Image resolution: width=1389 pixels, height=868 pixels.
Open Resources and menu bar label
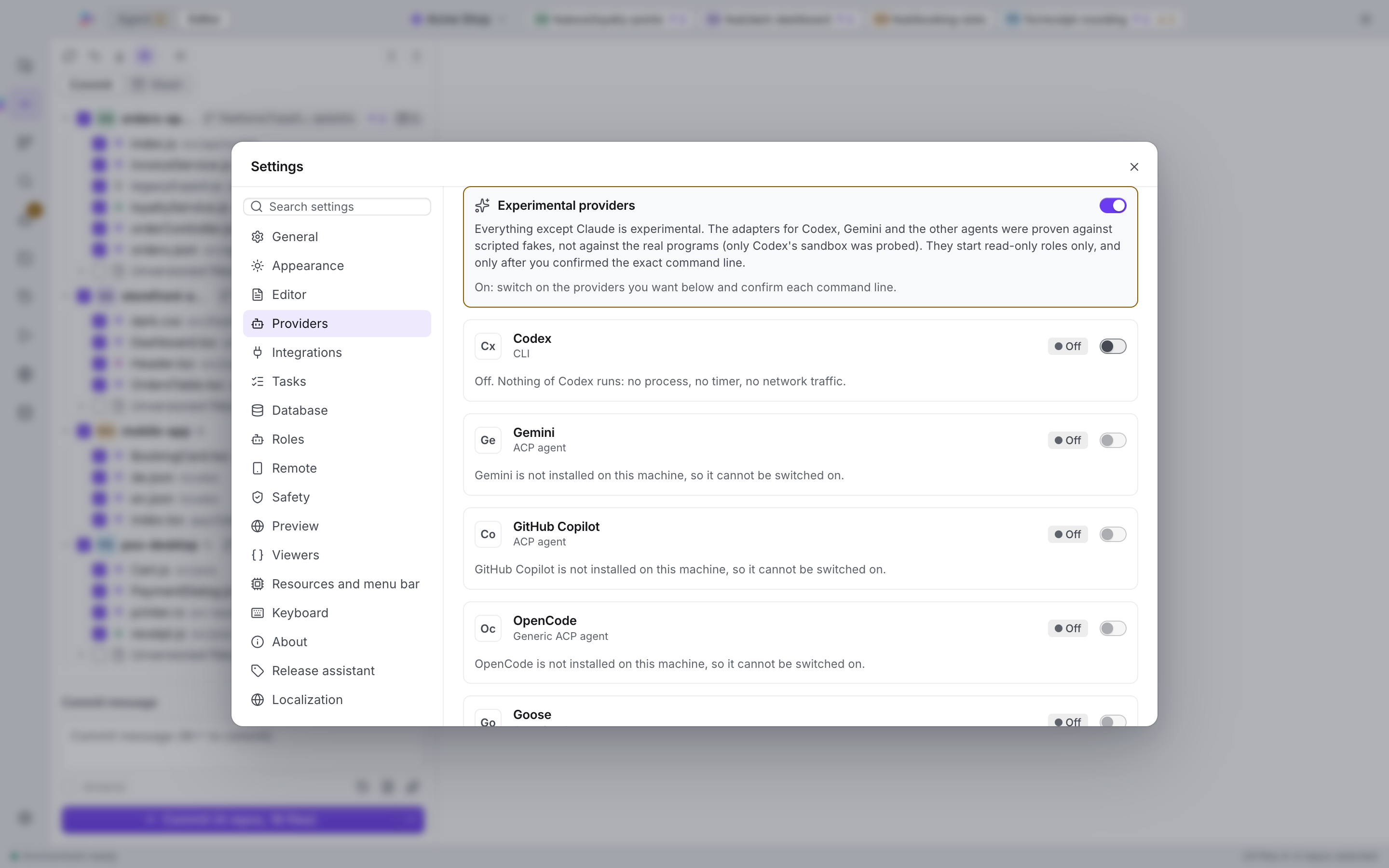(345, 584)
